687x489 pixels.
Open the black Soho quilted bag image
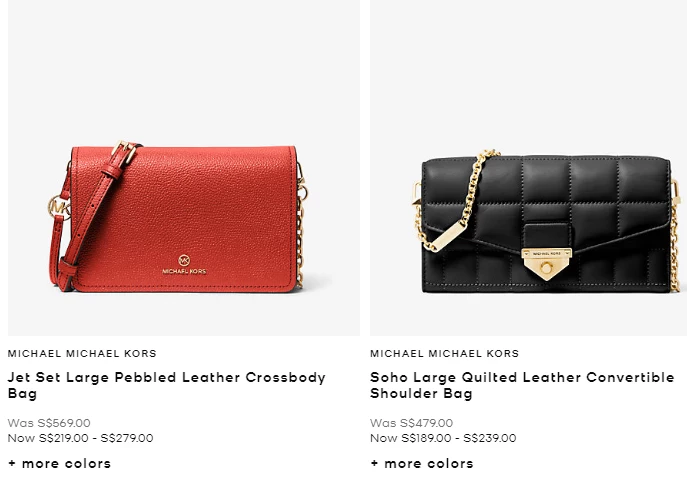pos(528,168)
